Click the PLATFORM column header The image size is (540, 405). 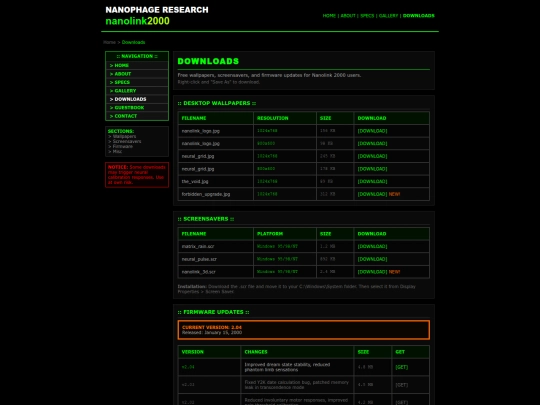285,234
